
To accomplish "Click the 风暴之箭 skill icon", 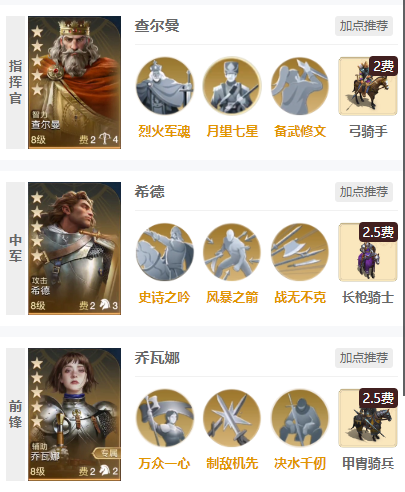I will (232, 252).
